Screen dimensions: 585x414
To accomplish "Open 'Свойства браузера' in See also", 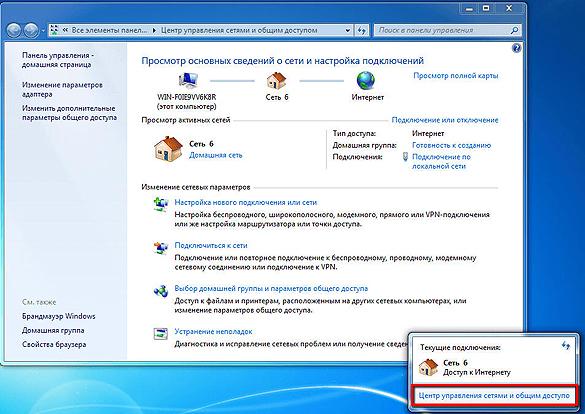I will click(x=54, y=345).
